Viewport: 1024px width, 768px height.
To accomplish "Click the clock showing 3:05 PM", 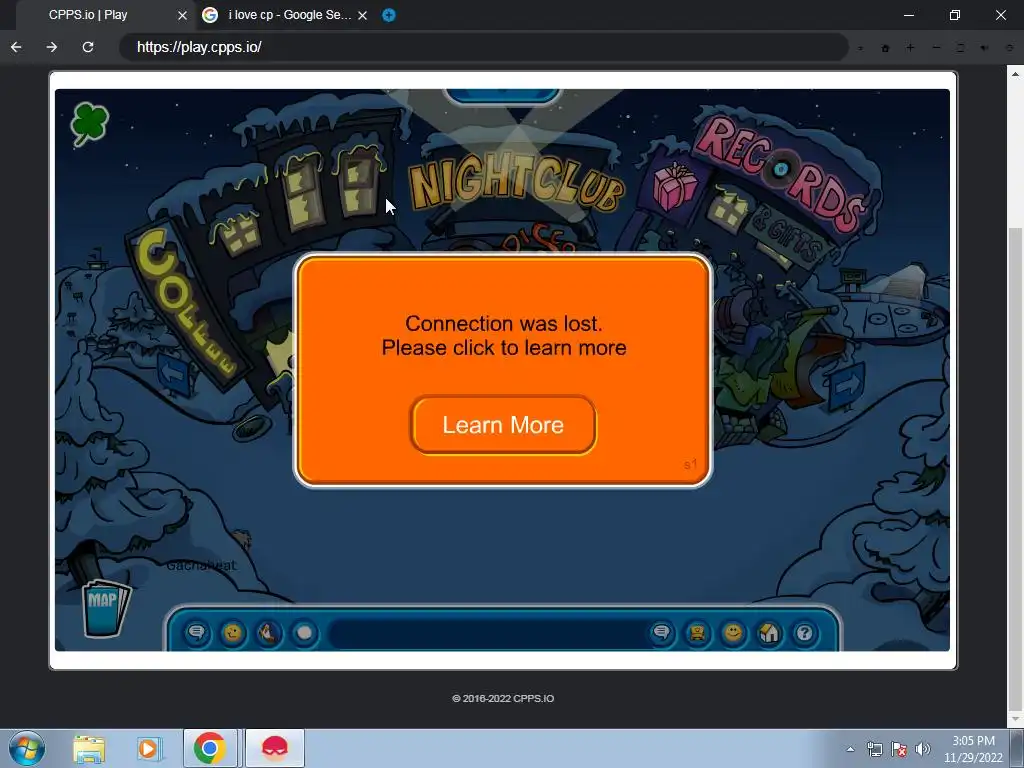I will click(973, 749).
